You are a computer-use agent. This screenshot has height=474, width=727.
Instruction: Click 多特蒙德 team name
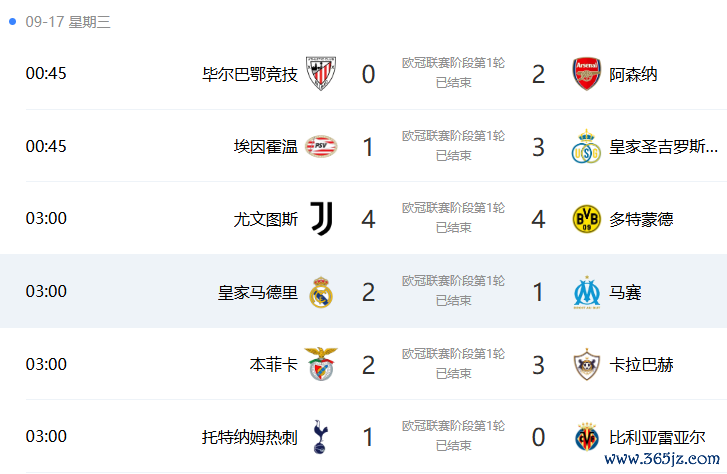(x=641, y=219)
